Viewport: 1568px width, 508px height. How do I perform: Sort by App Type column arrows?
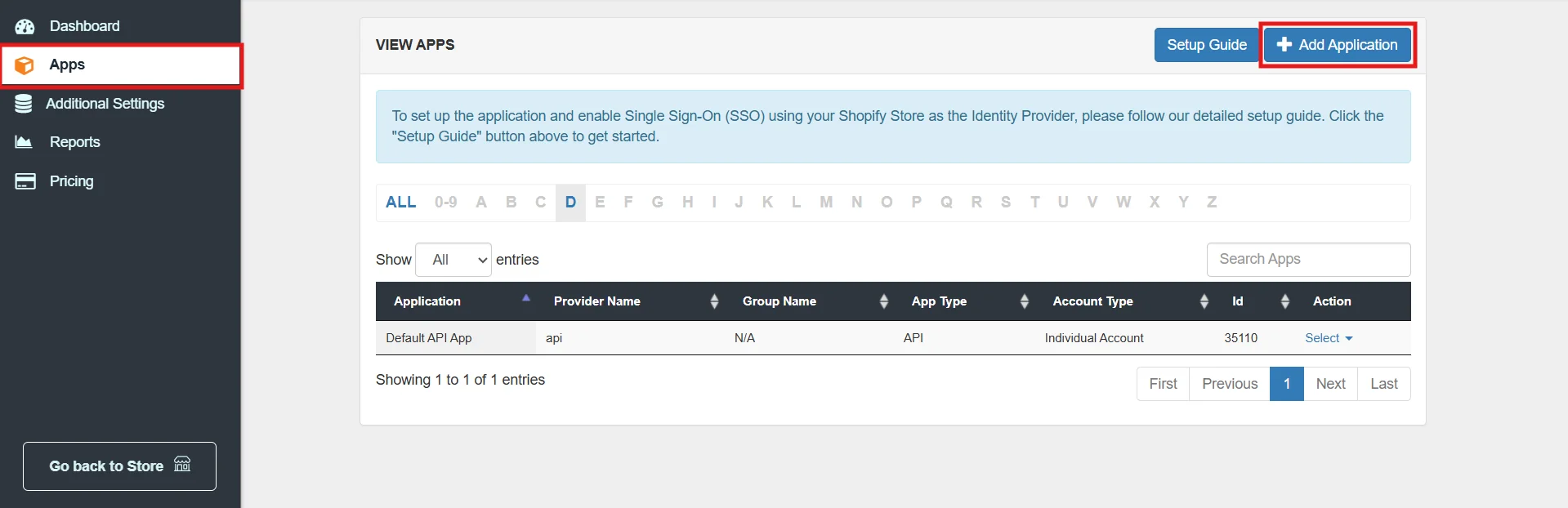click(1024, 301)
